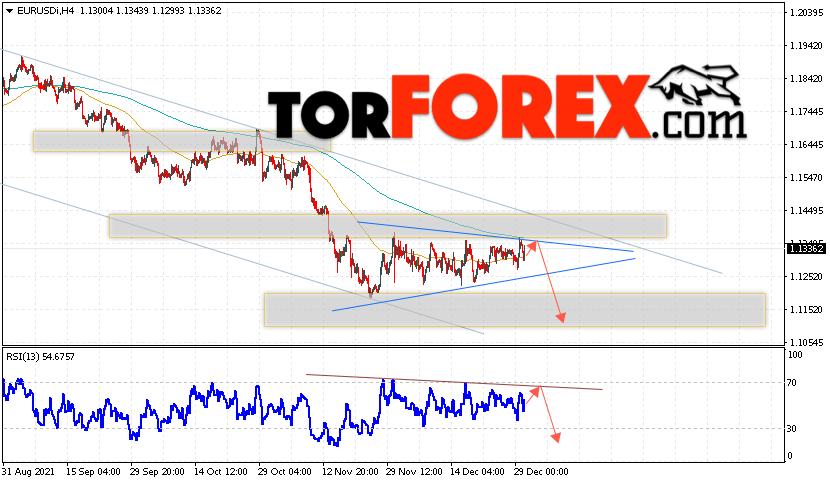The image size is (830, 483).
Task: Select the EURUSDi,H4 symbol label
Action: click(x=46, y=11)
